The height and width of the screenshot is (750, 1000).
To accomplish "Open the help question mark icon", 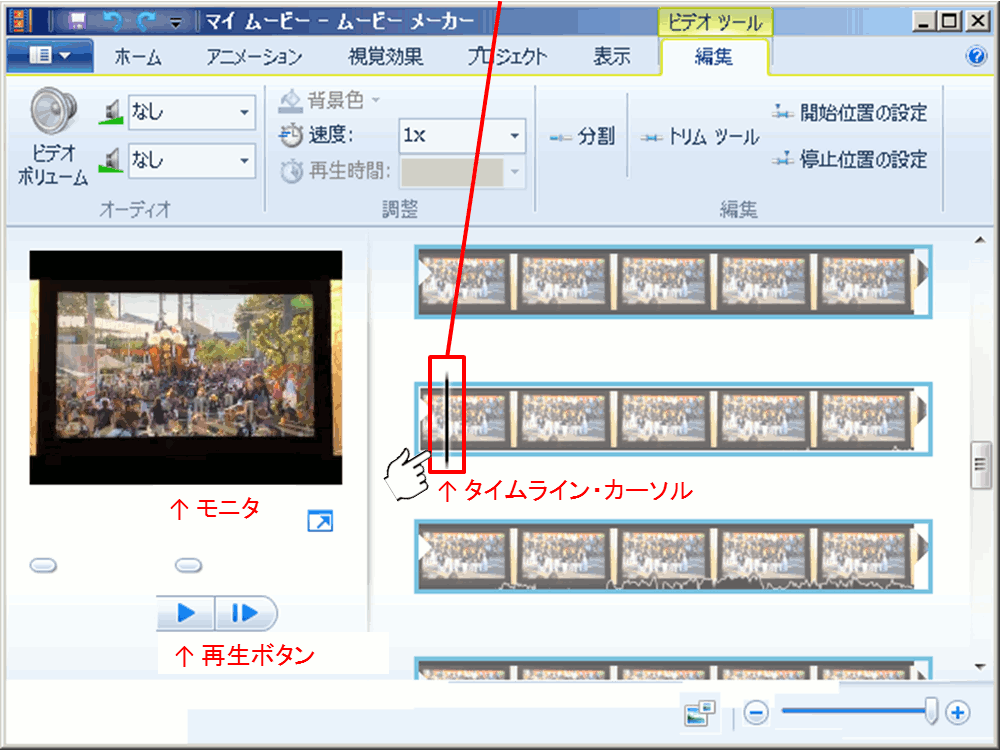I will [977, 57].
